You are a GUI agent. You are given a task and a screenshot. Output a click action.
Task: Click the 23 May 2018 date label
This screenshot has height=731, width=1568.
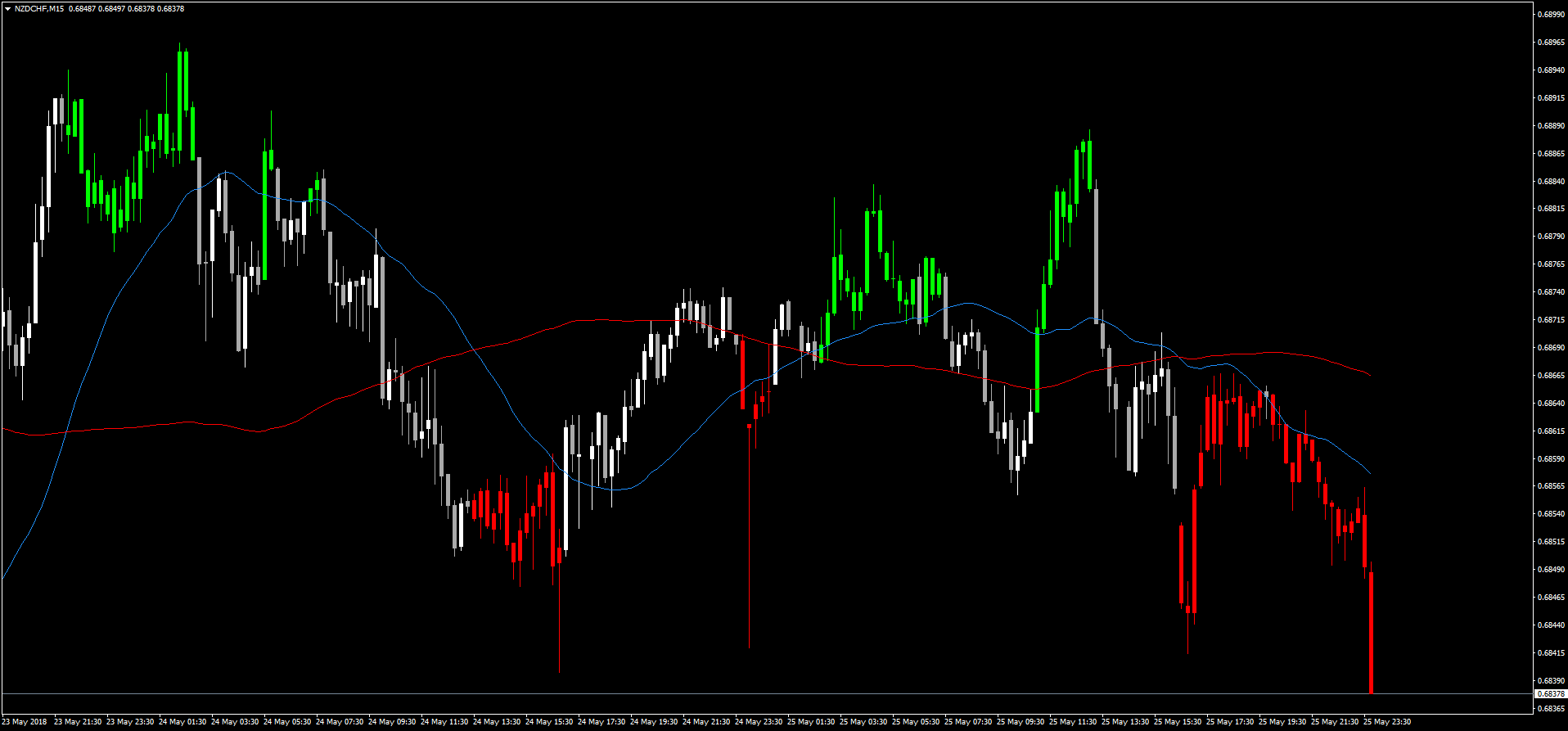(x=25, y=722)
